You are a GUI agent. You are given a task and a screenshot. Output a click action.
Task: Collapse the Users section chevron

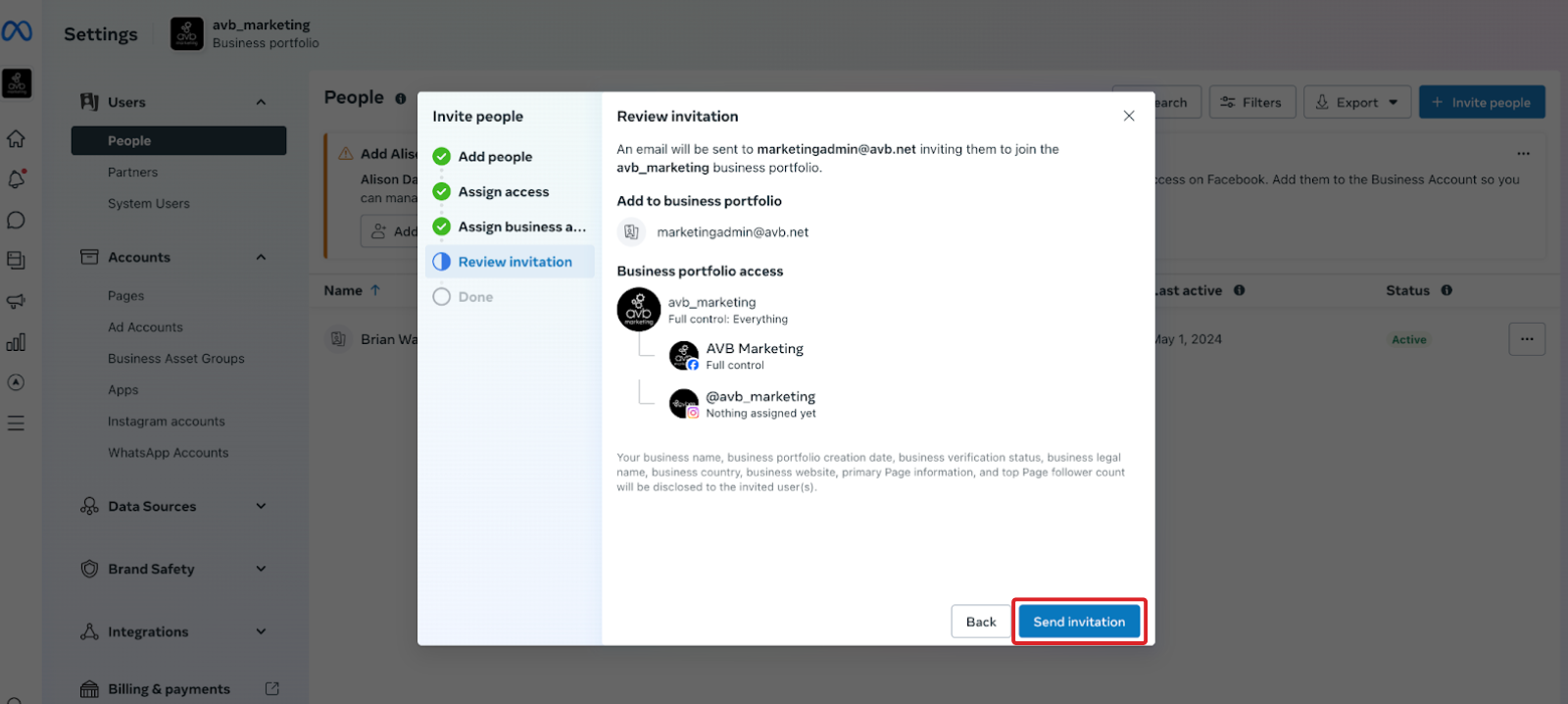click(261, 102)
